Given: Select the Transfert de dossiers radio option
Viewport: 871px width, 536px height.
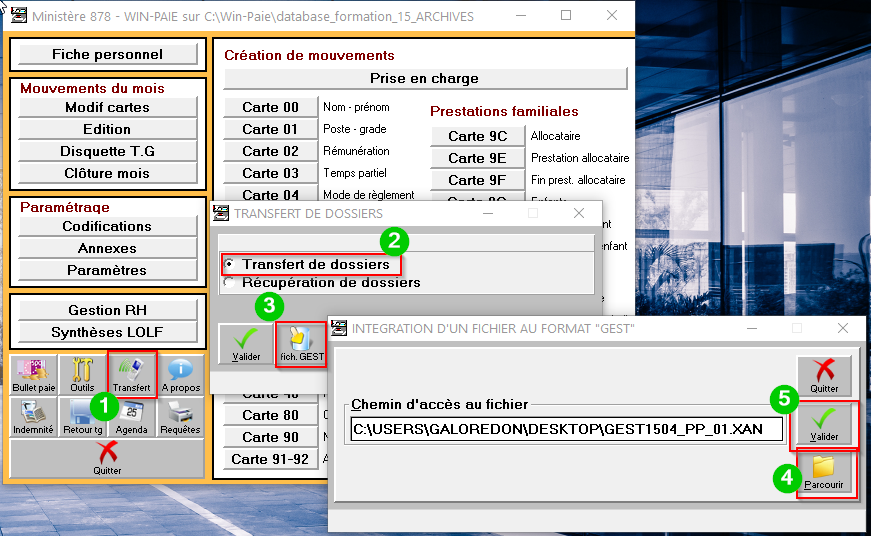Looking at the screenshot, I should [x=230, y=265].
